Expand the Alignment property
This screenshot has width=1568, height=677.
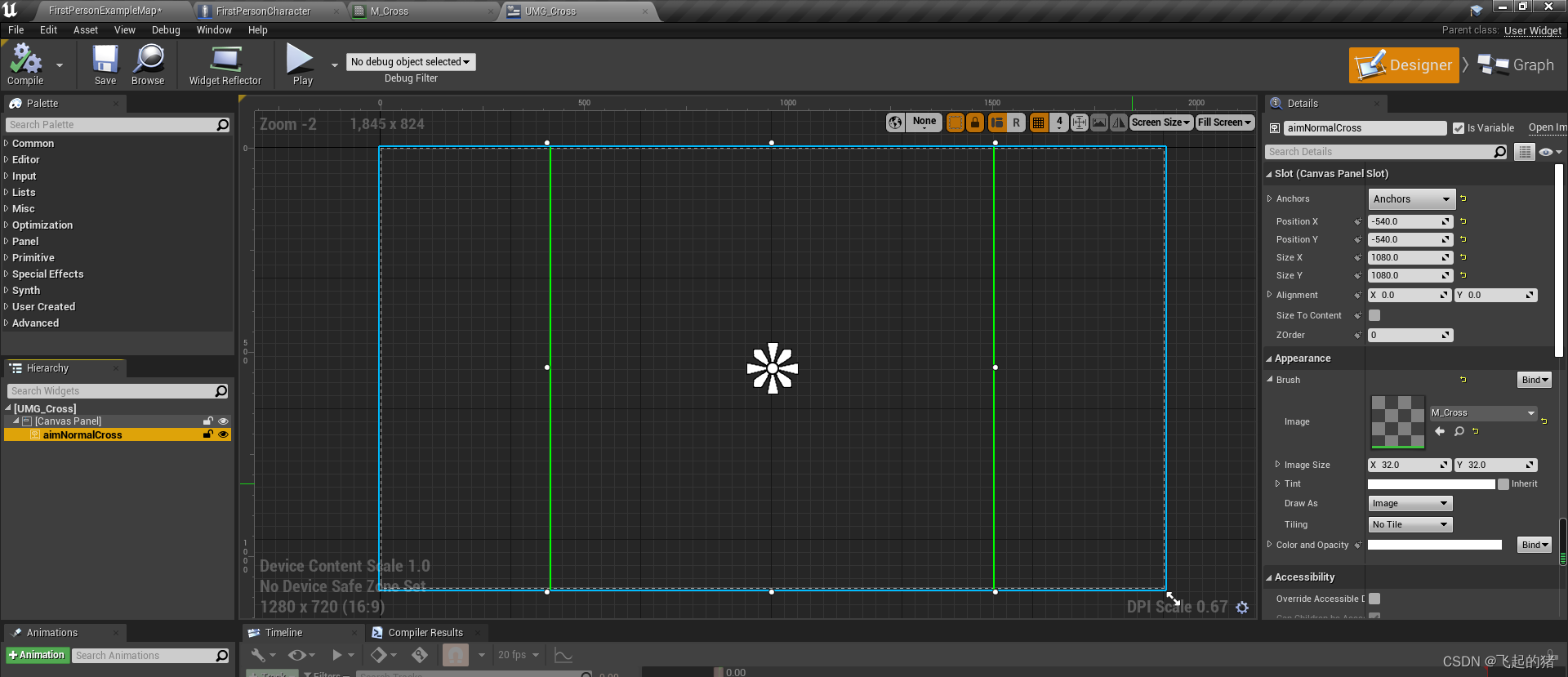[x=1269, y=295]
